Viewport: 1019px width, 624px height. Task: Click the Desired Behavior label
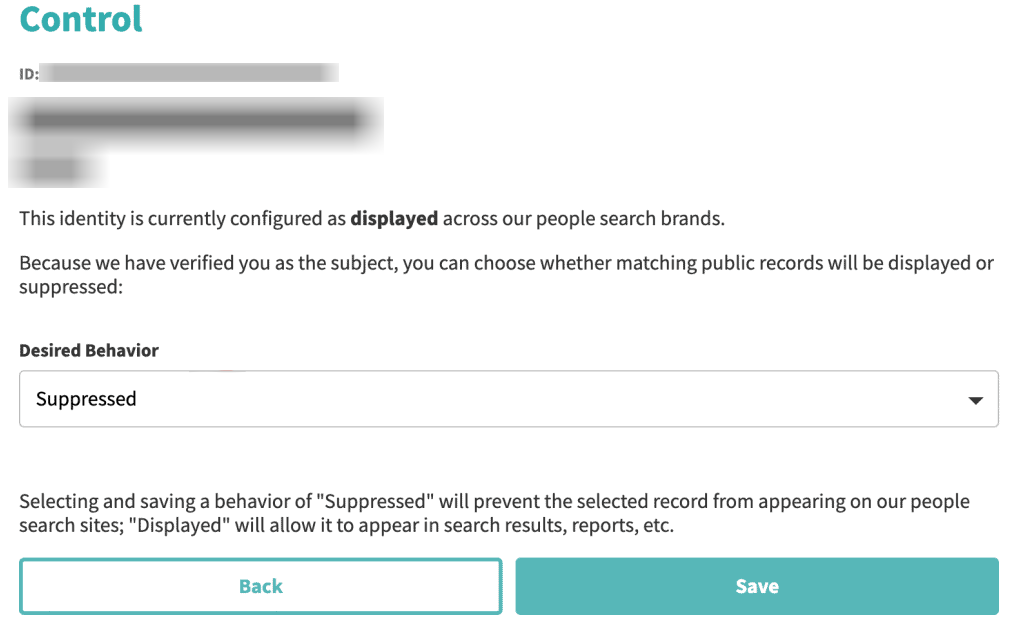(88, 350)
